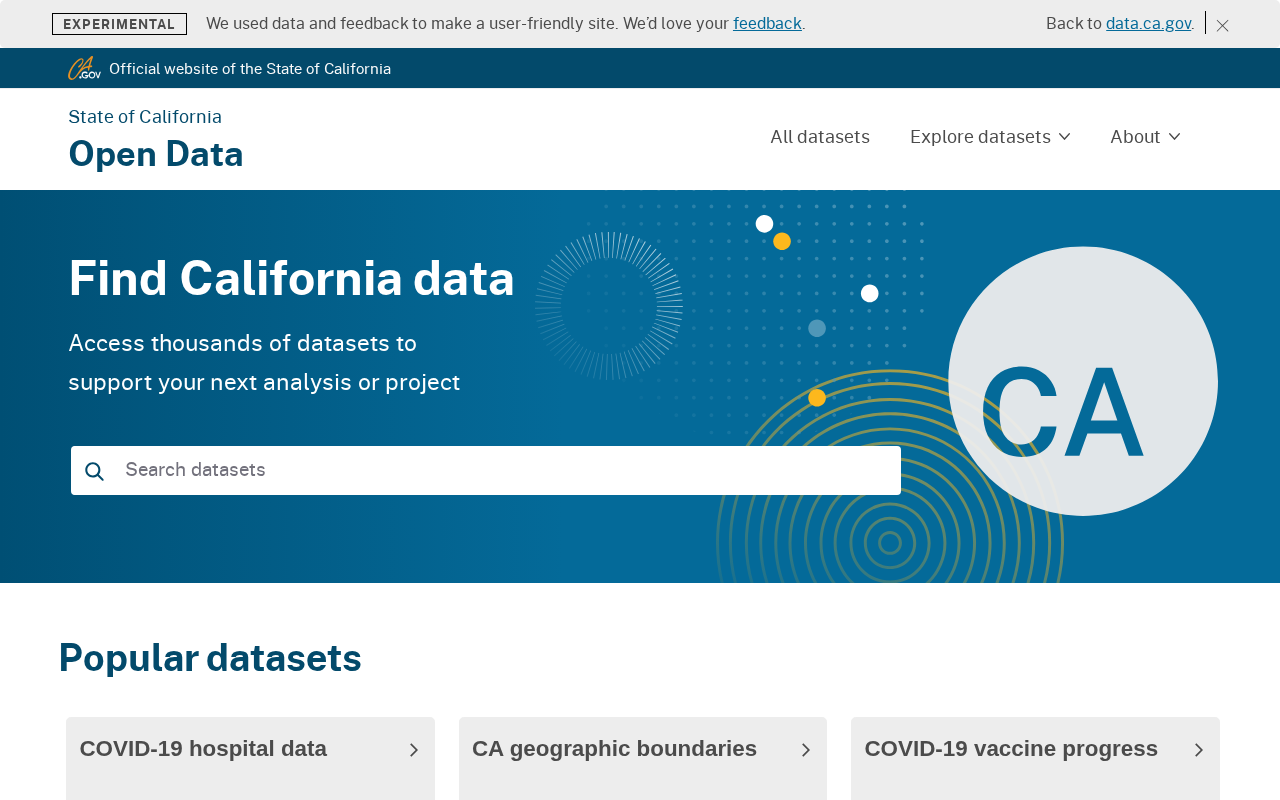
Task: Expand the About menu
Action: click(x=1135, y=137)
